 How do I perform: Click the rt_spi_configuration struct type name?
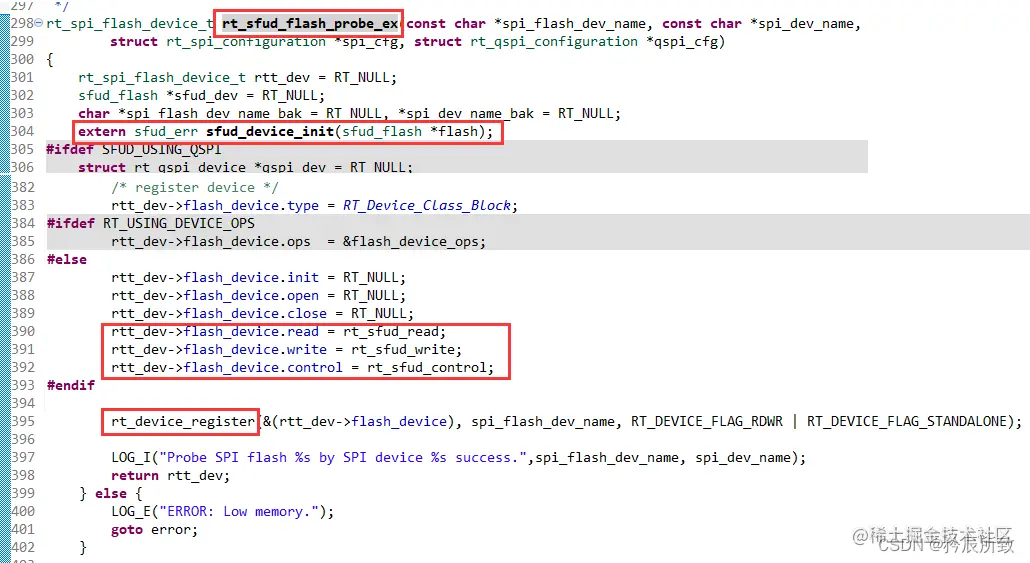[x=246, y=42]
